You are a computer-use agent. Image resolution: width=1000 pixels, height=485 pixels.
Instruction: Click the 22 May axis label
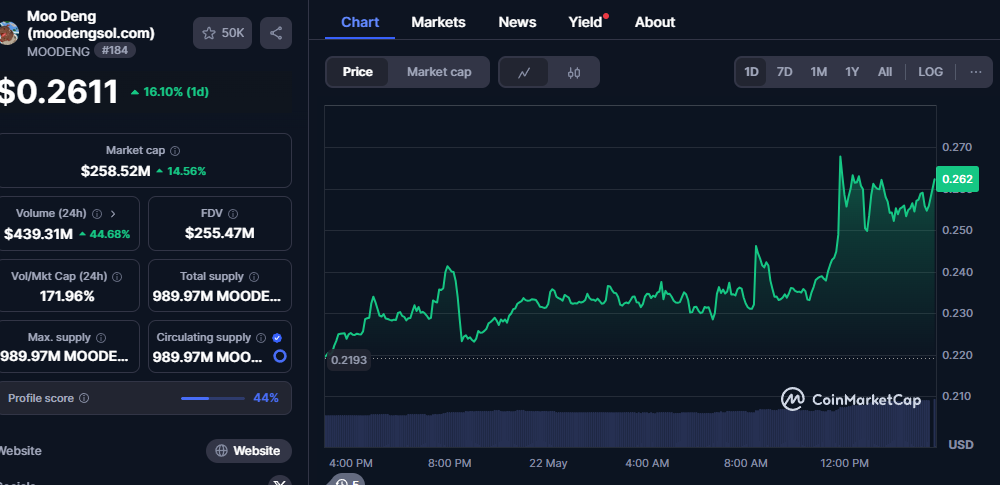(x=548, y=463)
